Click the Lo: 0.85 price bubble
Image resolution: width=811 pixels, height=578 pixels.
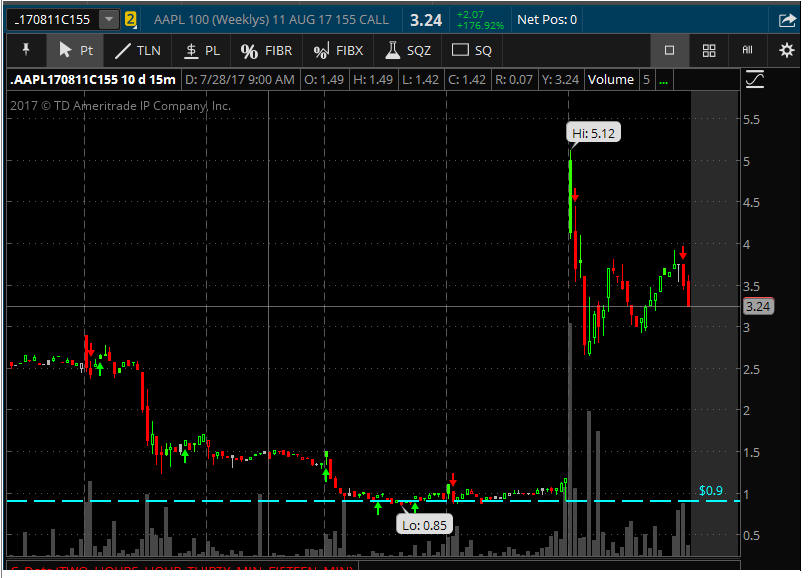(x=424, y=525)
